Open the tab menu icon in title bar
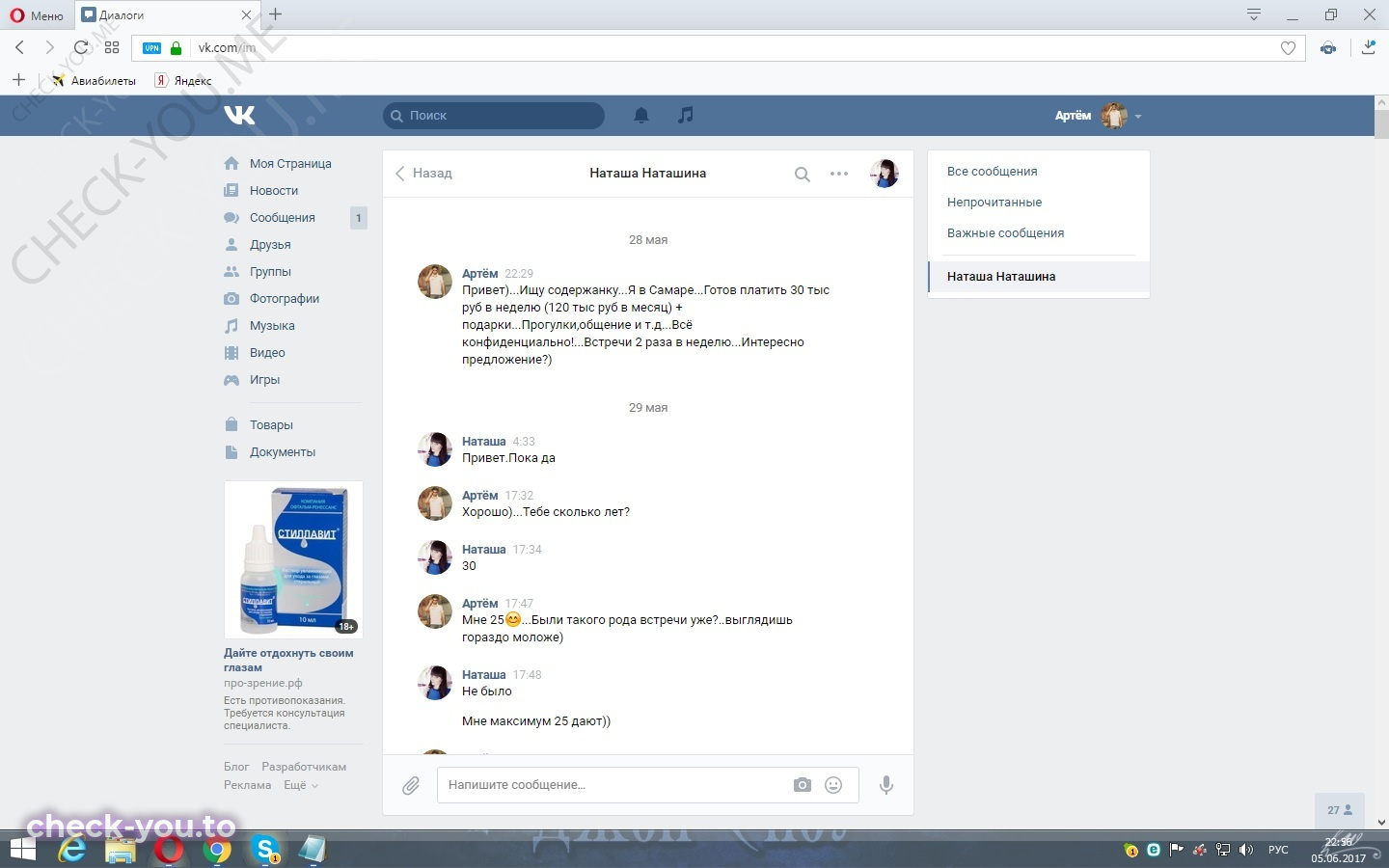This screenshot has width=1389, height=868. [1254, 14]
